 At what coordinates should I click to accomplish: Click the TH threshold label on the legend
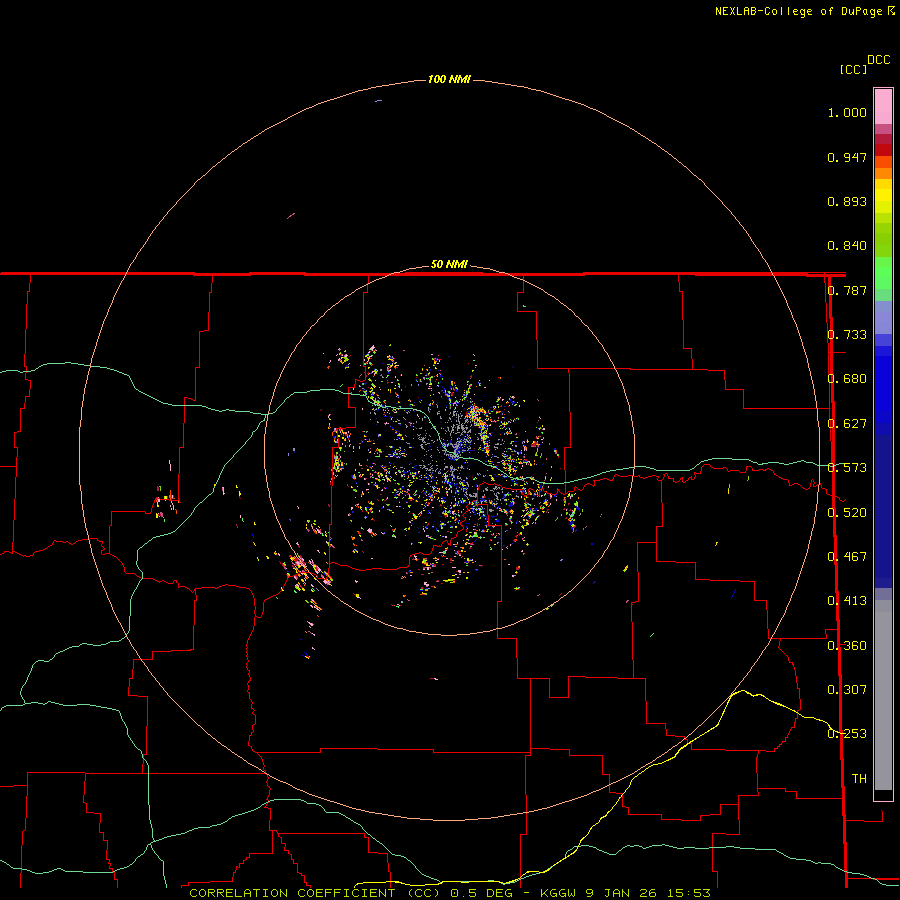pos(859,779)
